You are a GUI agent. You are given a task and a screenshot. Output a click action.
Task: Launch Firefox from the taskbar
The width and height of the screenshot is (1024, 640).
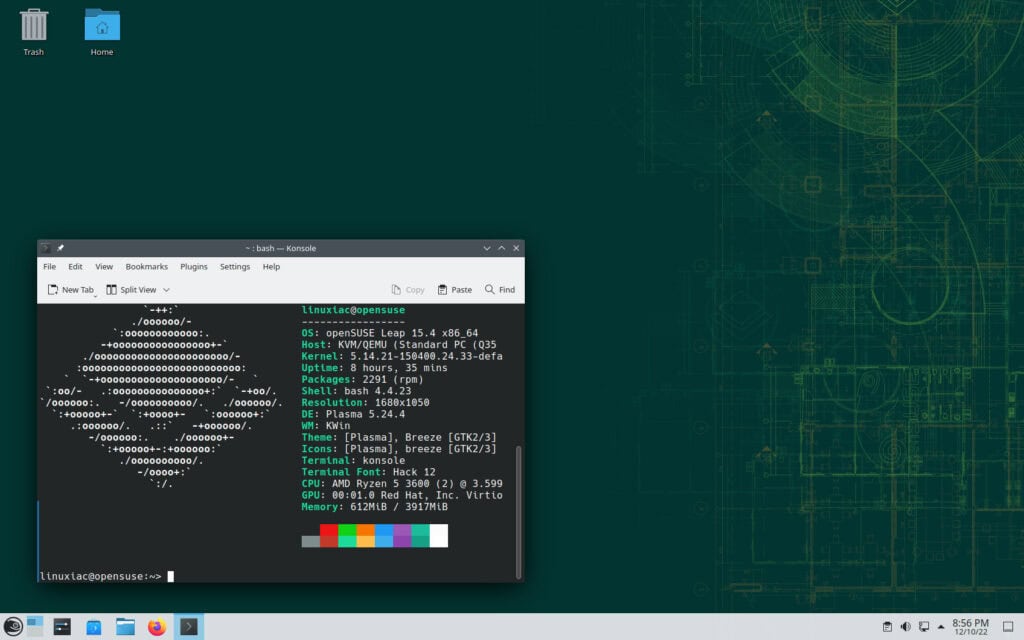click(x=157, y=627)
